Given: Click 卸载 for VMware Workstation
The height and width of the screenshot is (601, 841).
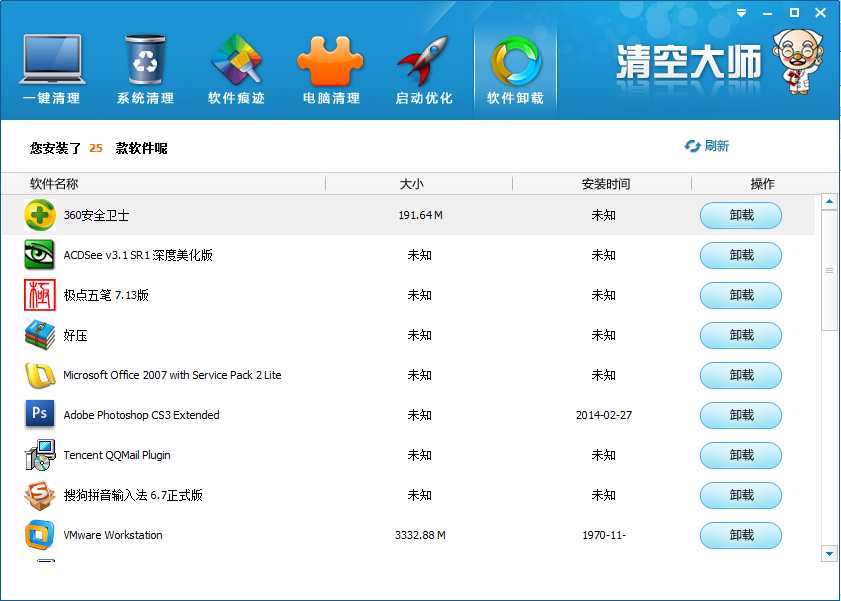Looking at the screenshot, I should pos(740,535).
